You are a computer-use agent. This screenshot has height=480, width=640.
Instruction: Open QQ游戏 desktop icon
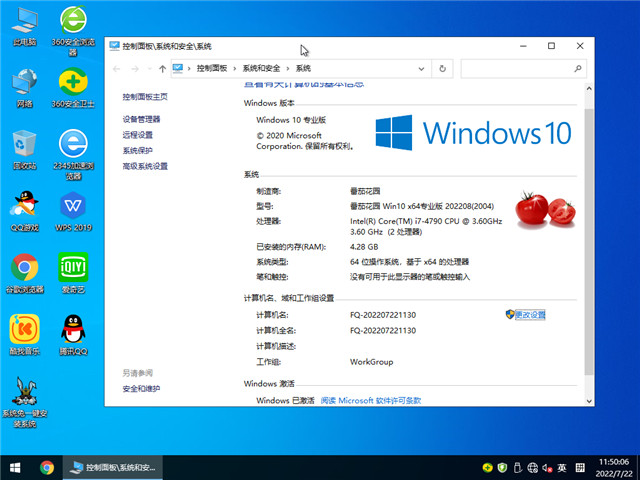tap(24, 211)
